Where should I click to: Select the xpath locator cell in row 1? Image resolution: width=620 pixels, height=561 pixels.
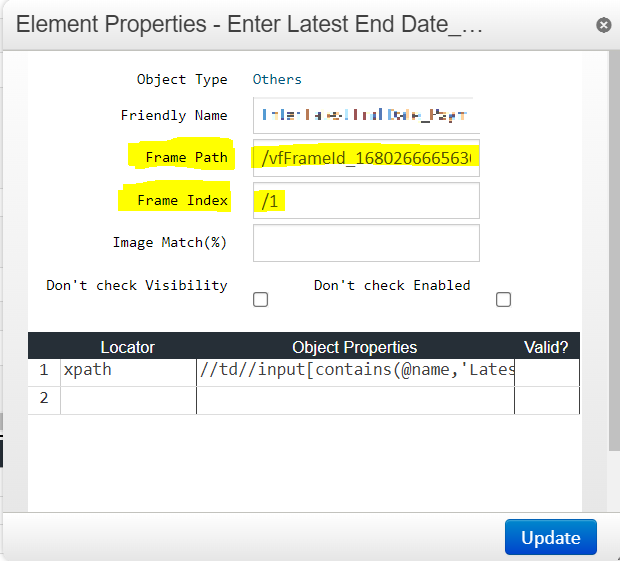128,370
